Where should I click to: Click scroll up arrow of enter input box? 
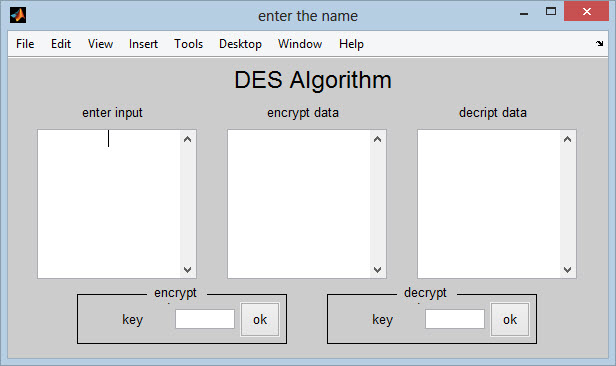click(188, 139)
